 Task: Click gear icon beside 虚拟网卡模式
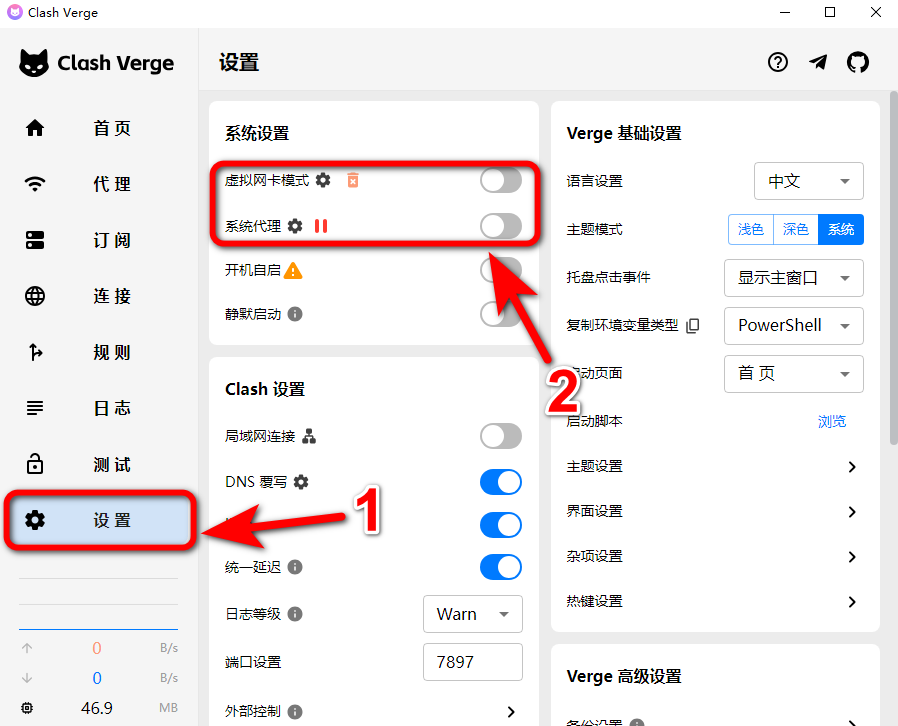coord(323,180)
